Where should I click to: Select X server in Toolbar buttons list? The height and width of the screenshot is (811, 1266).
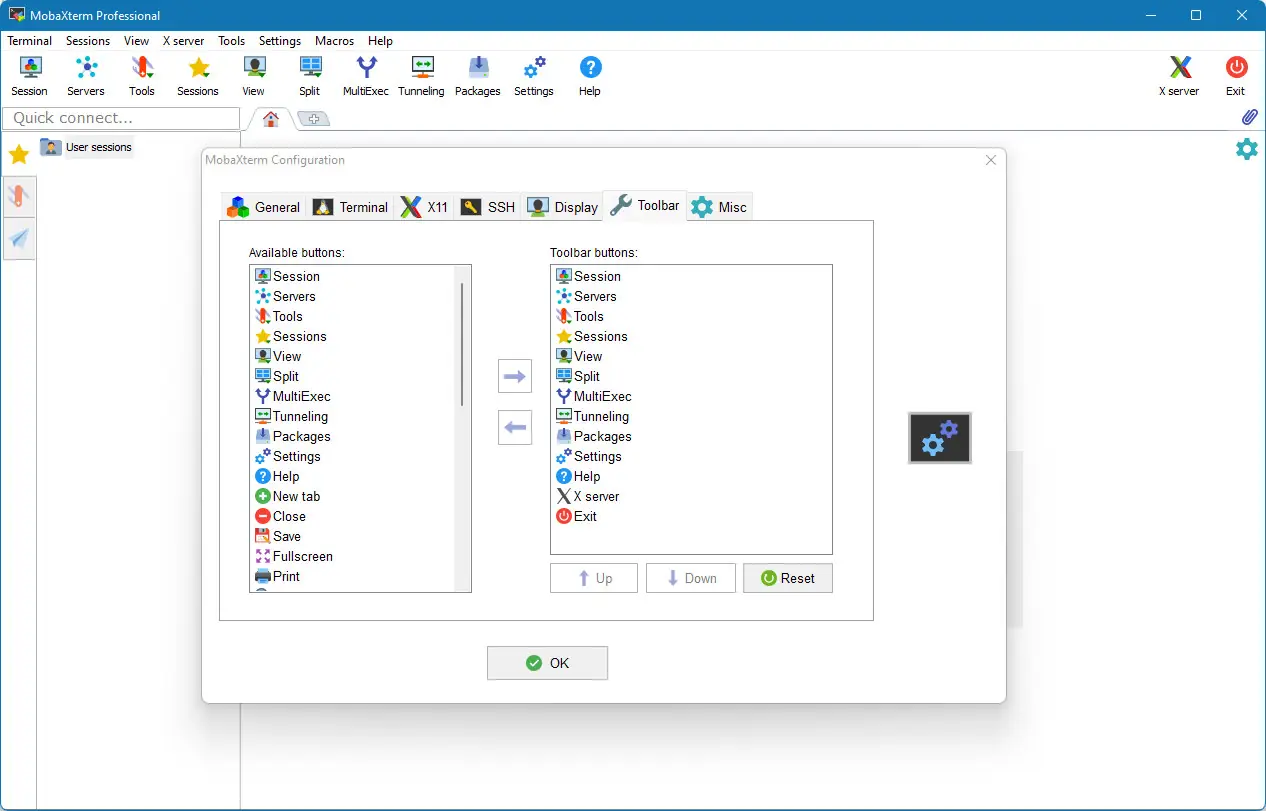tap(587, 496)
